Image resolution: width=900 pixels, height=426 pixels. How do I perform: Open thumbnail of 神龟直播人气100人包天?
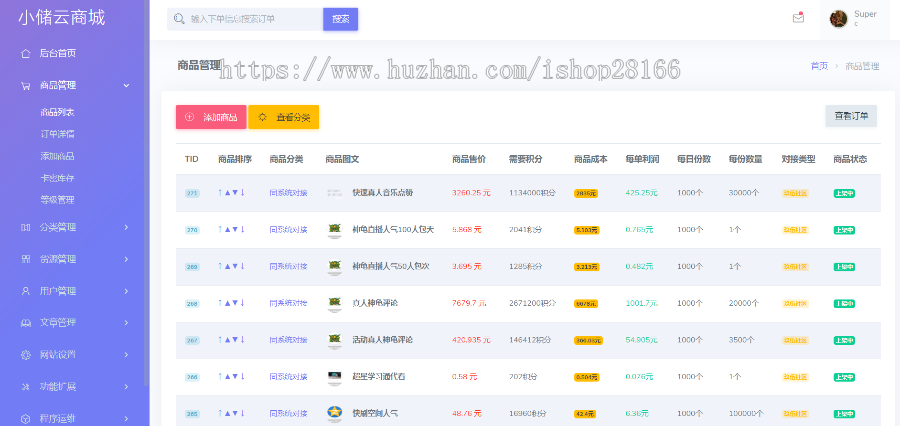[x=334, y=230]
